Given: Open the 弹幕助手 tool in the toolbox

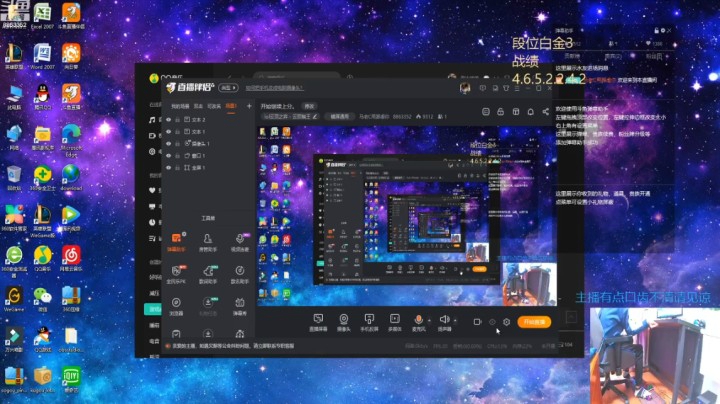Looking at the screenshot, I should tap(176, 242).
